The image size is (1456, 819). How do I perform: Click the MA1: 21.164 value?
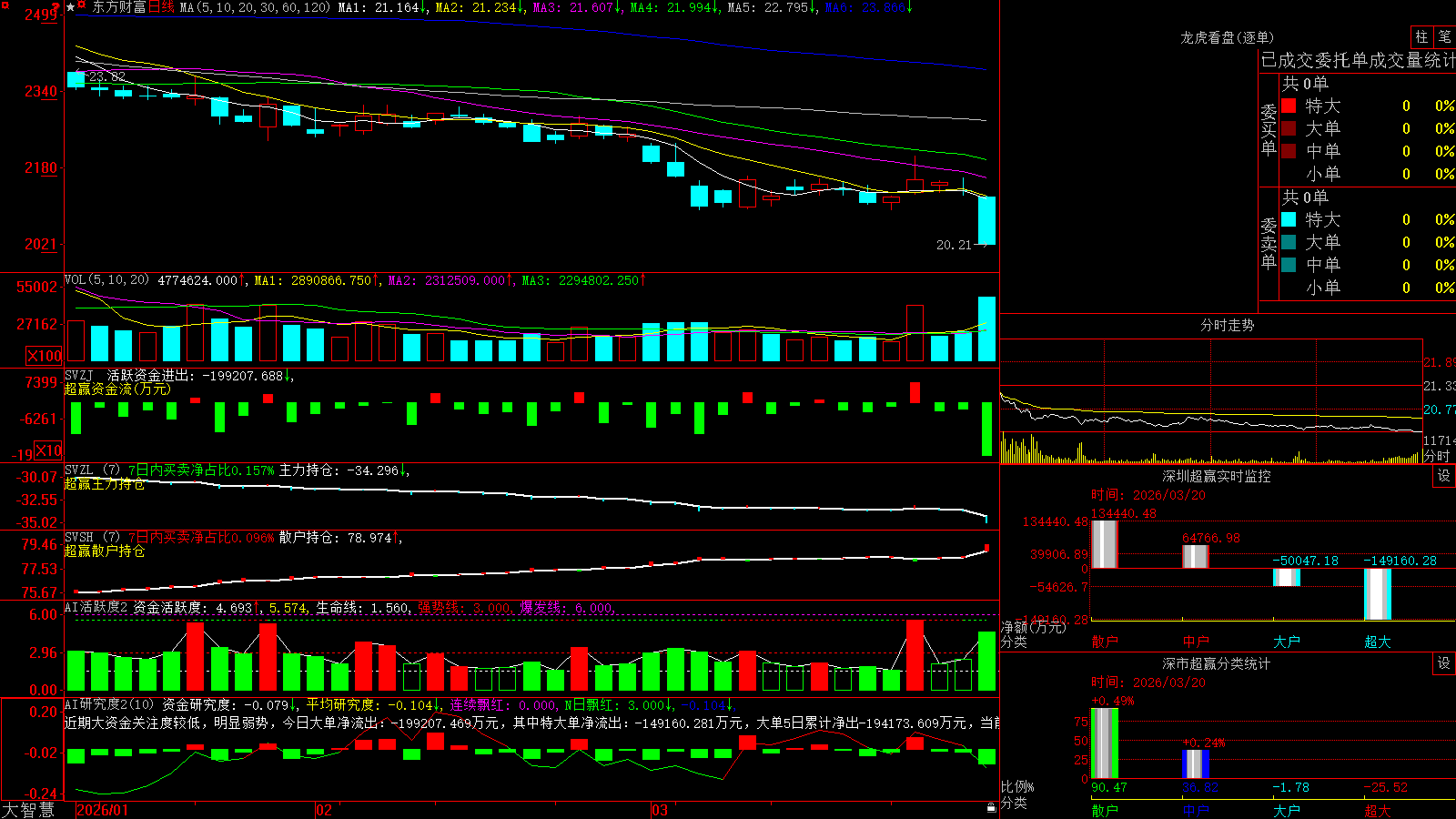point(382,7)
